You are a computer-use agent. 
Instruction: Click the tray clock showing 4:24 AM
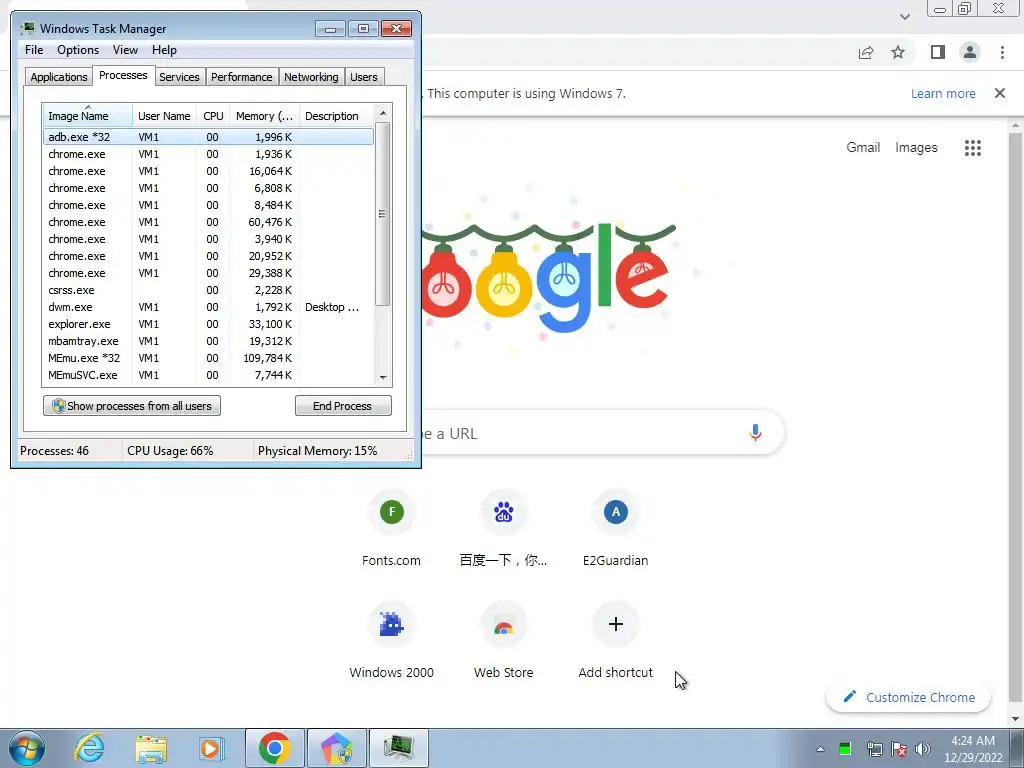click(x=973, y=749)
